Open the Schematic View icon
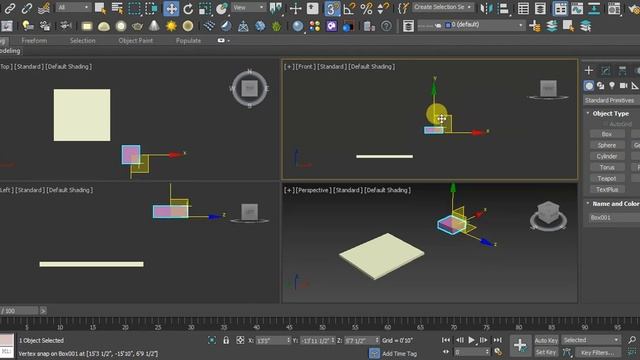This screenshot has width=640, height=360. click(x=594, y=8)
